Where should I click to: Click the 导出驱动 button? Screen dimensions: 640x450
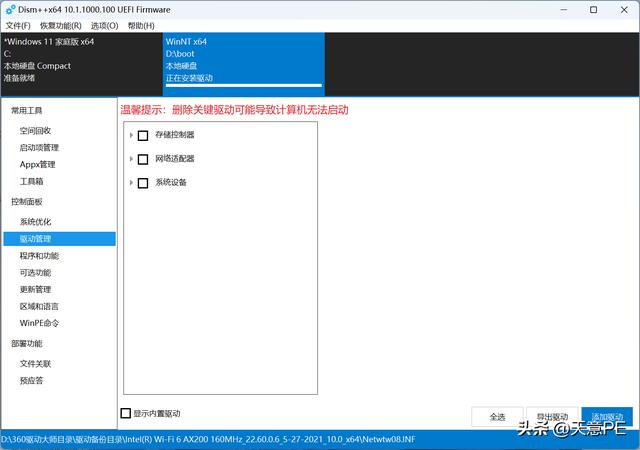click(552, 417)
